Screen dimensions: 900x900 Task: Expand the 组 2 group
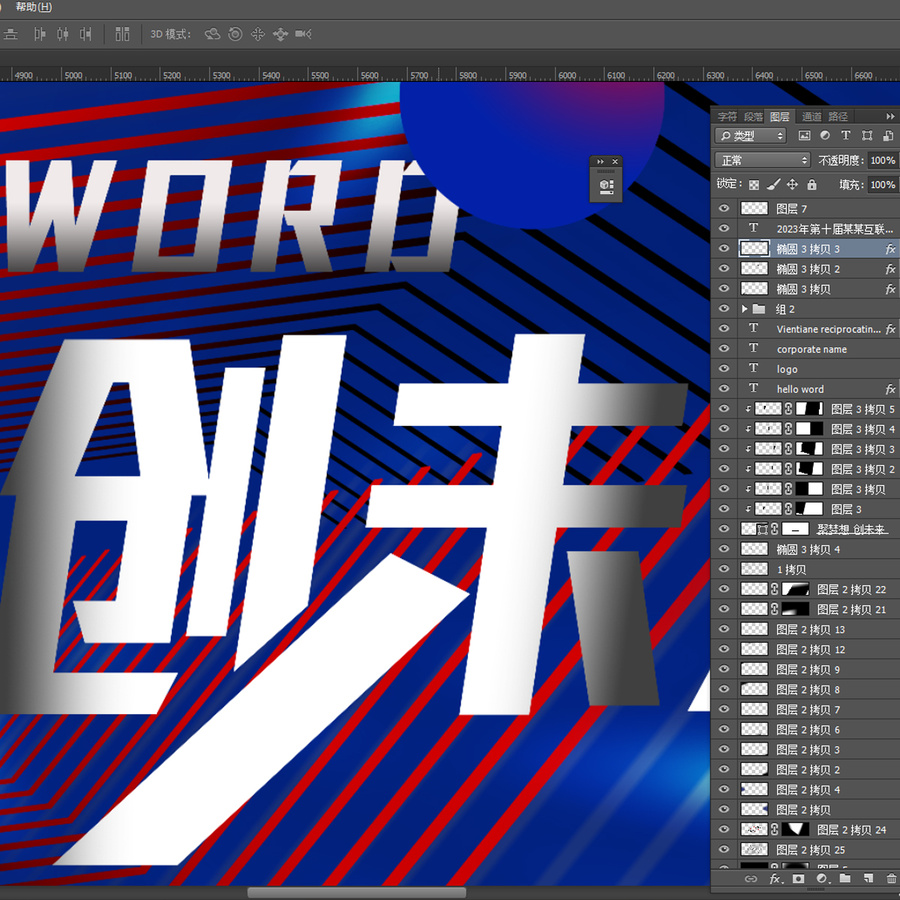point(744,309)
